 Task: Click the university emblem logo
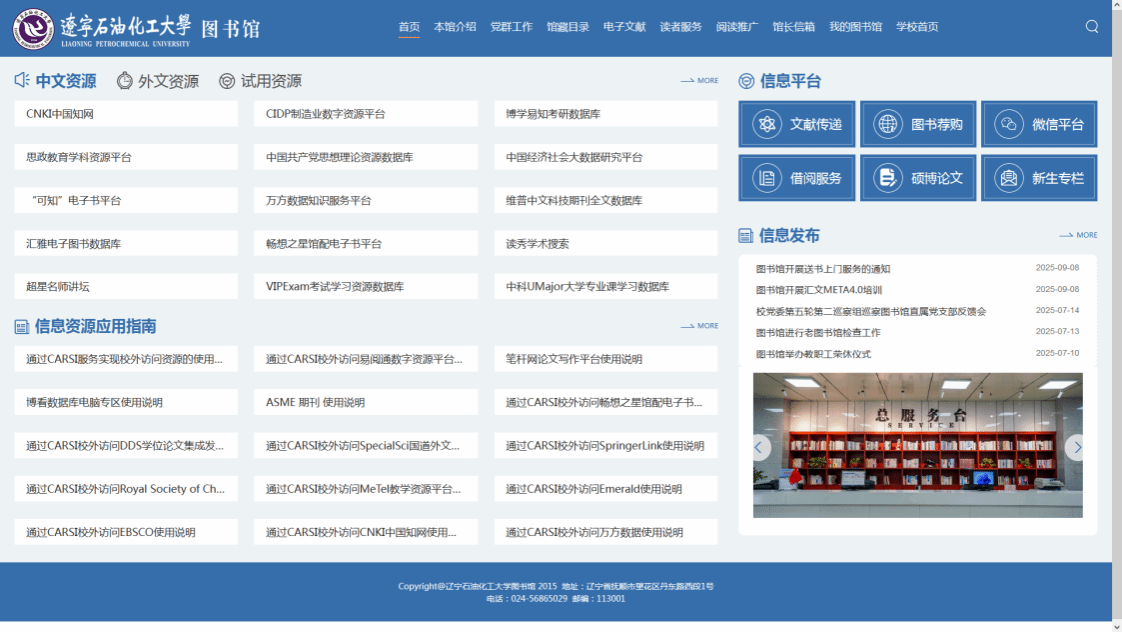pos(33,29)
